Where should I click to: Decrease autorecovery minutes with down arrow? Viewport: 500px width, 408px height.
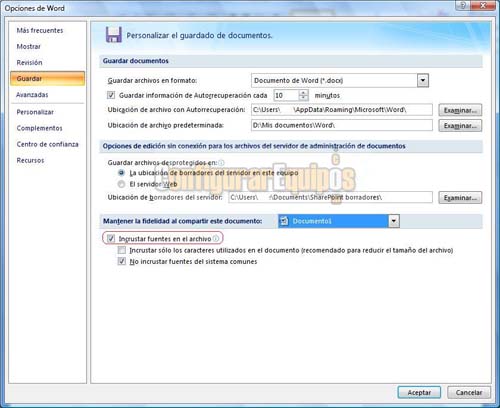303,98
